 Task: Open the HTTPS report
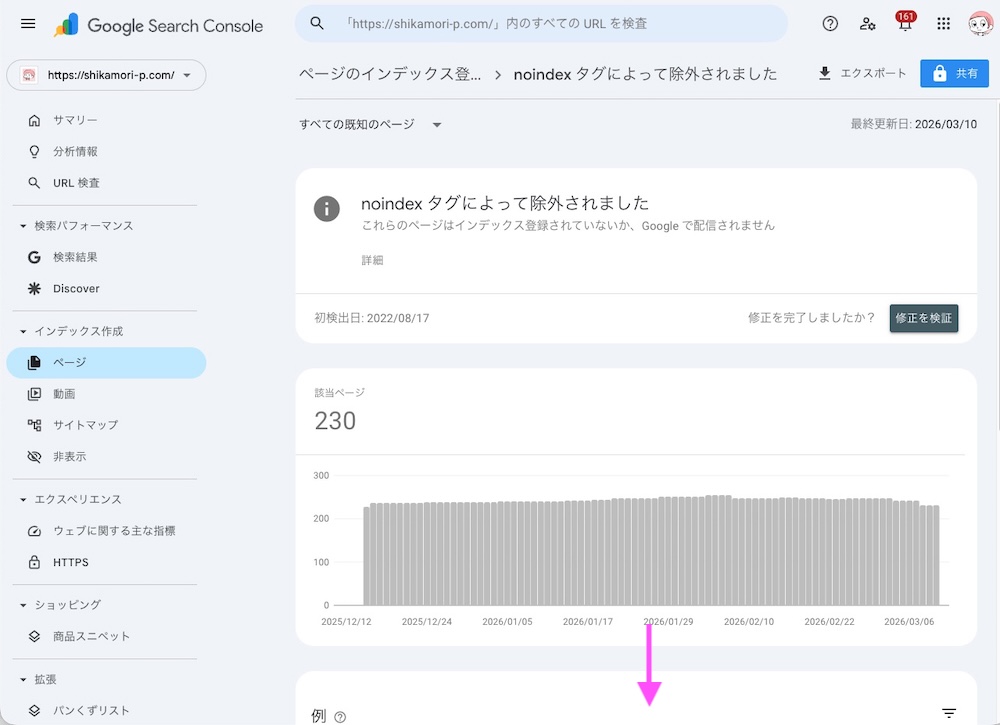pos(70,562)
